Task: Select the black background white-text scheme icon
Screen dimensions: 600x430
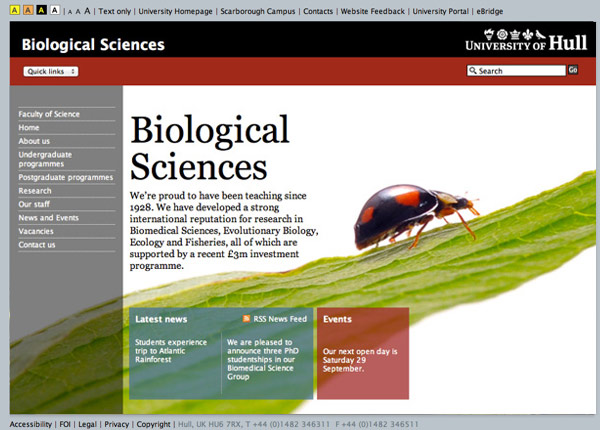Action: pos(55,10)
